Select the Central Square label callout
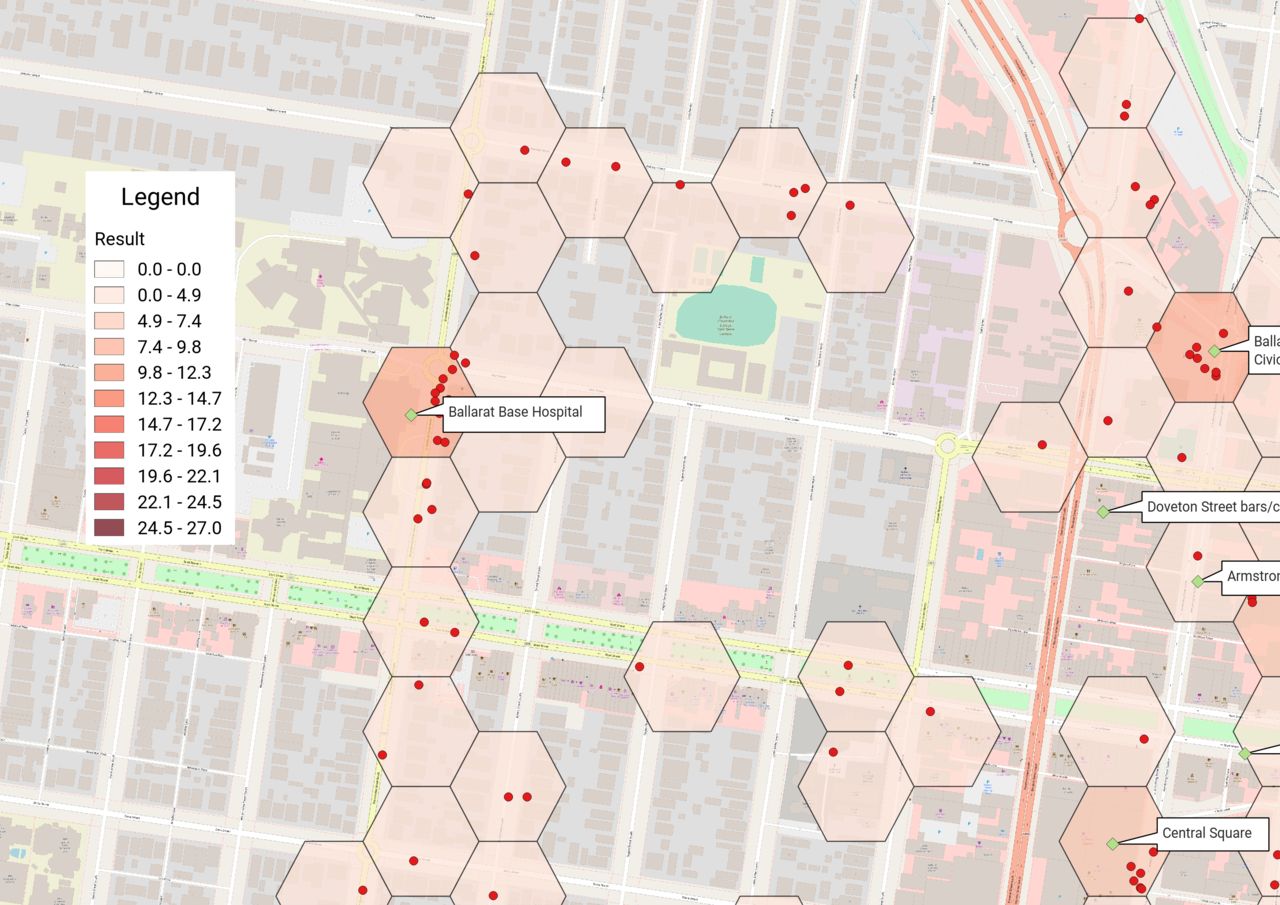Screen dimensions: 1280x905 [x=1212, y=833]
